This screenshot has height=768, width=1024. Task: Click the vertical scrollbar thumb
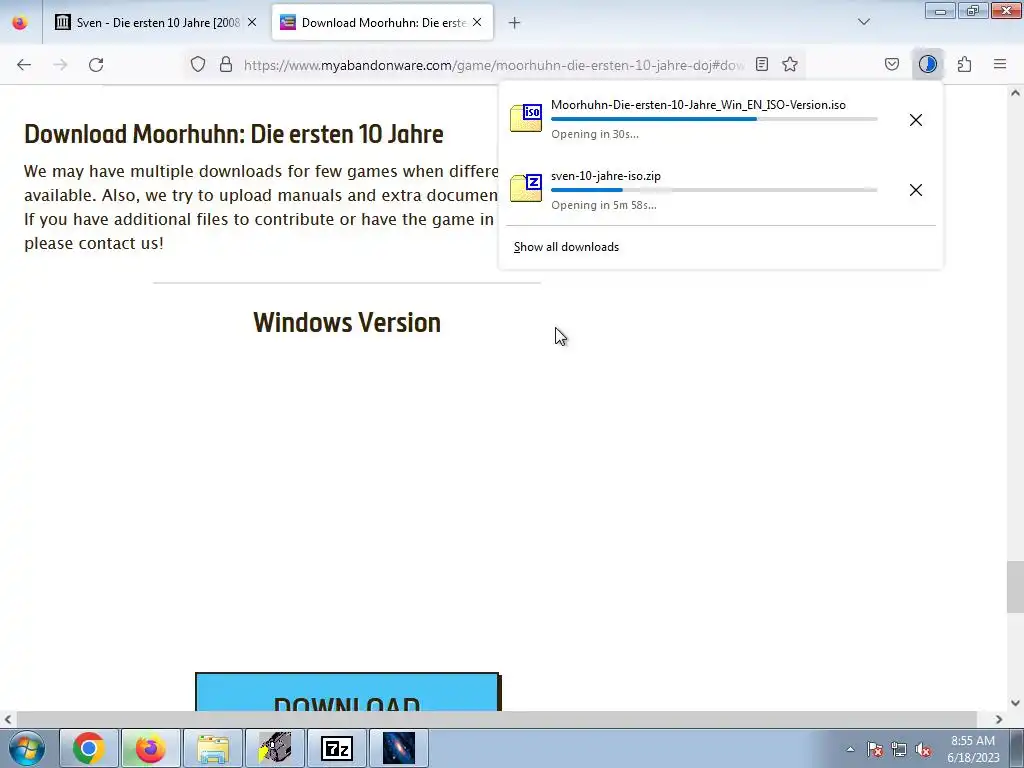point(1015,587)
